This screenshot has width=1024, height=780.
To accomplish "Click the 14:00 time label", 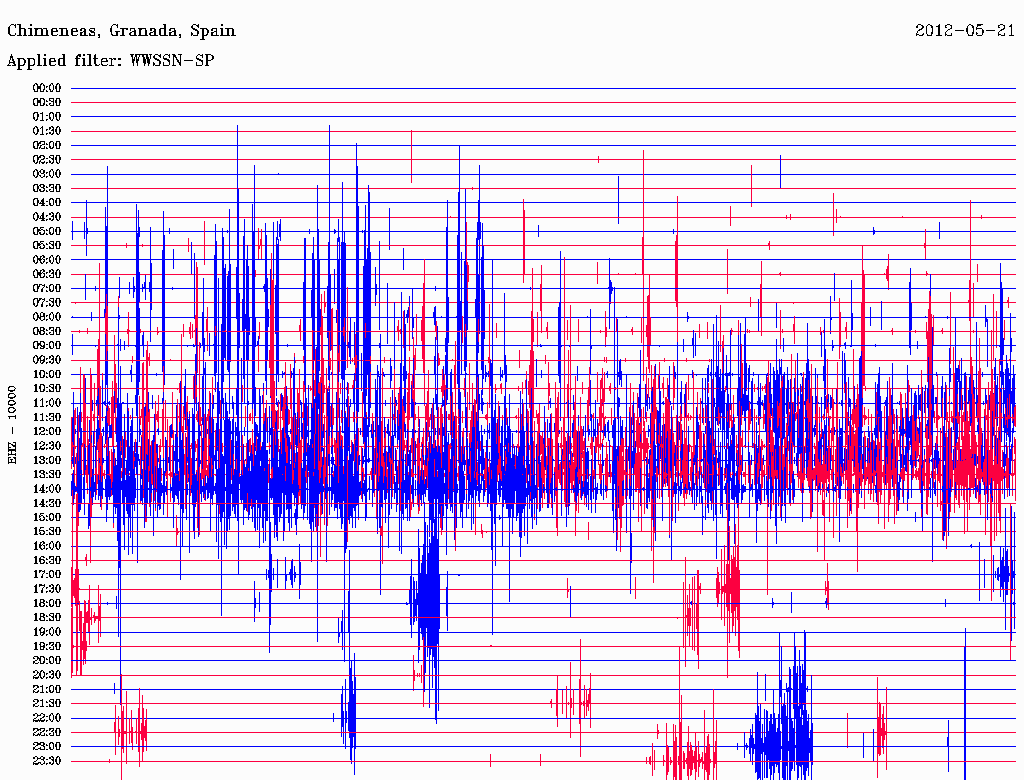I will 47,489.
